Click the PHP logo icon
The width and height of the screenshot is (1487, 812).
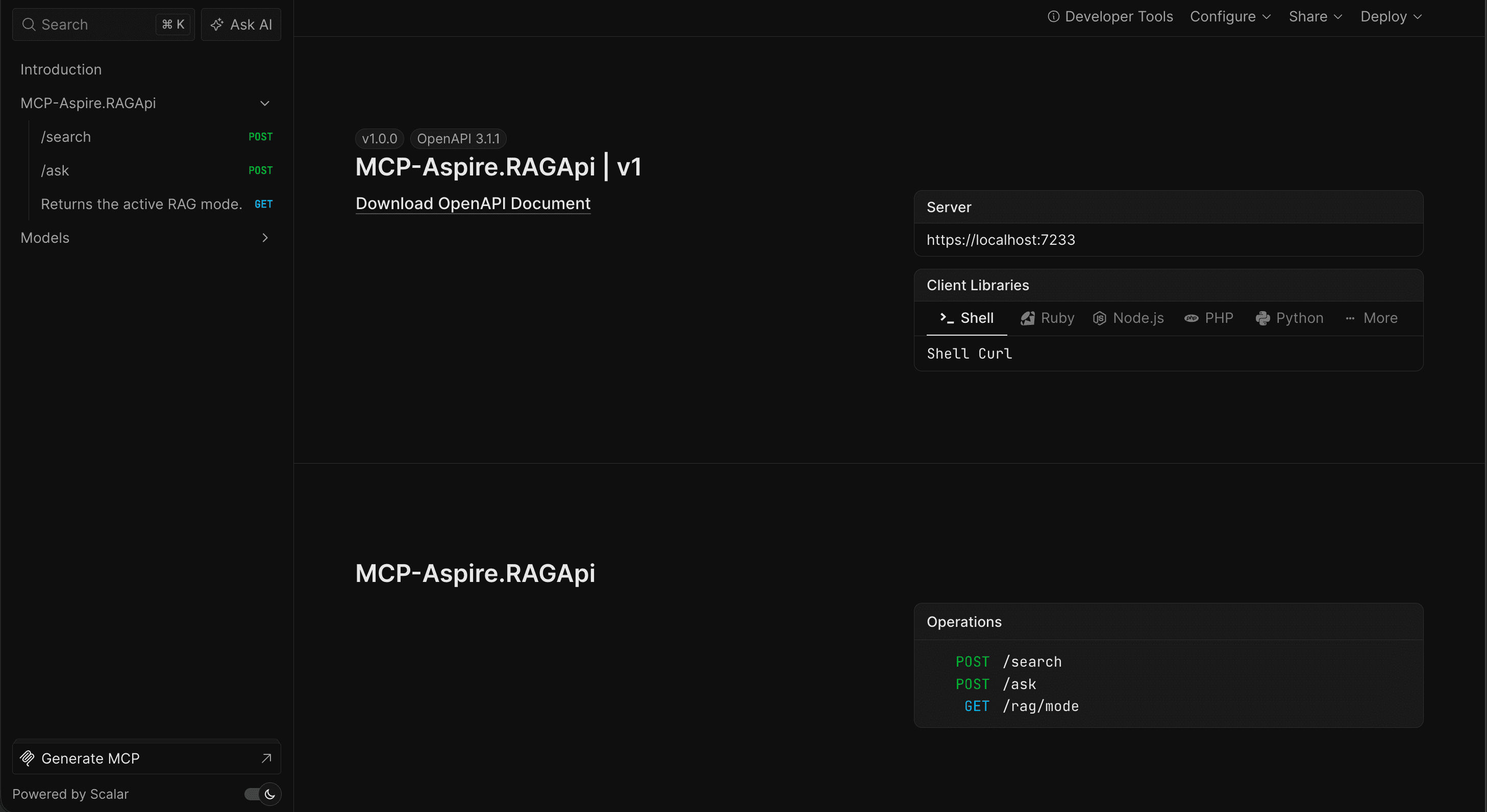coord(1192,318)
